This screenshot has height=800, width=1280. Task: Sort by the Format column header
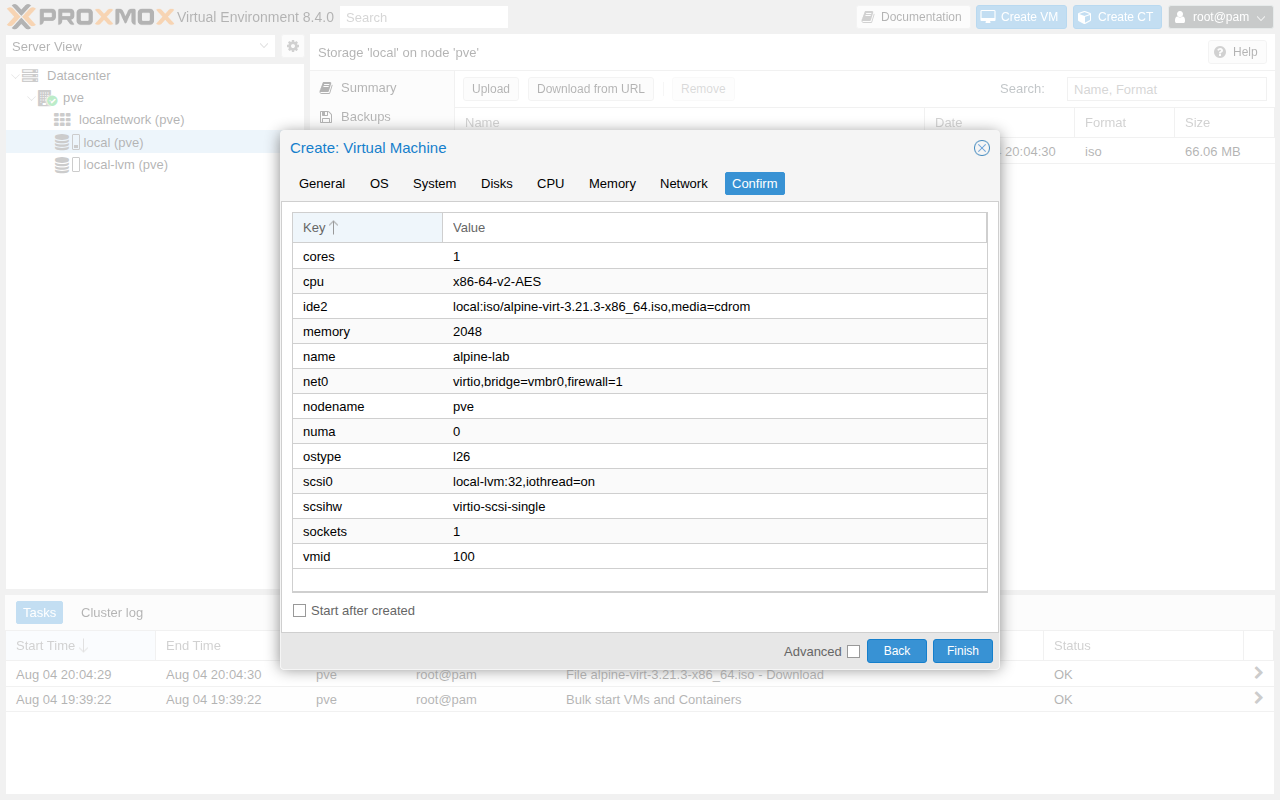1124,123
